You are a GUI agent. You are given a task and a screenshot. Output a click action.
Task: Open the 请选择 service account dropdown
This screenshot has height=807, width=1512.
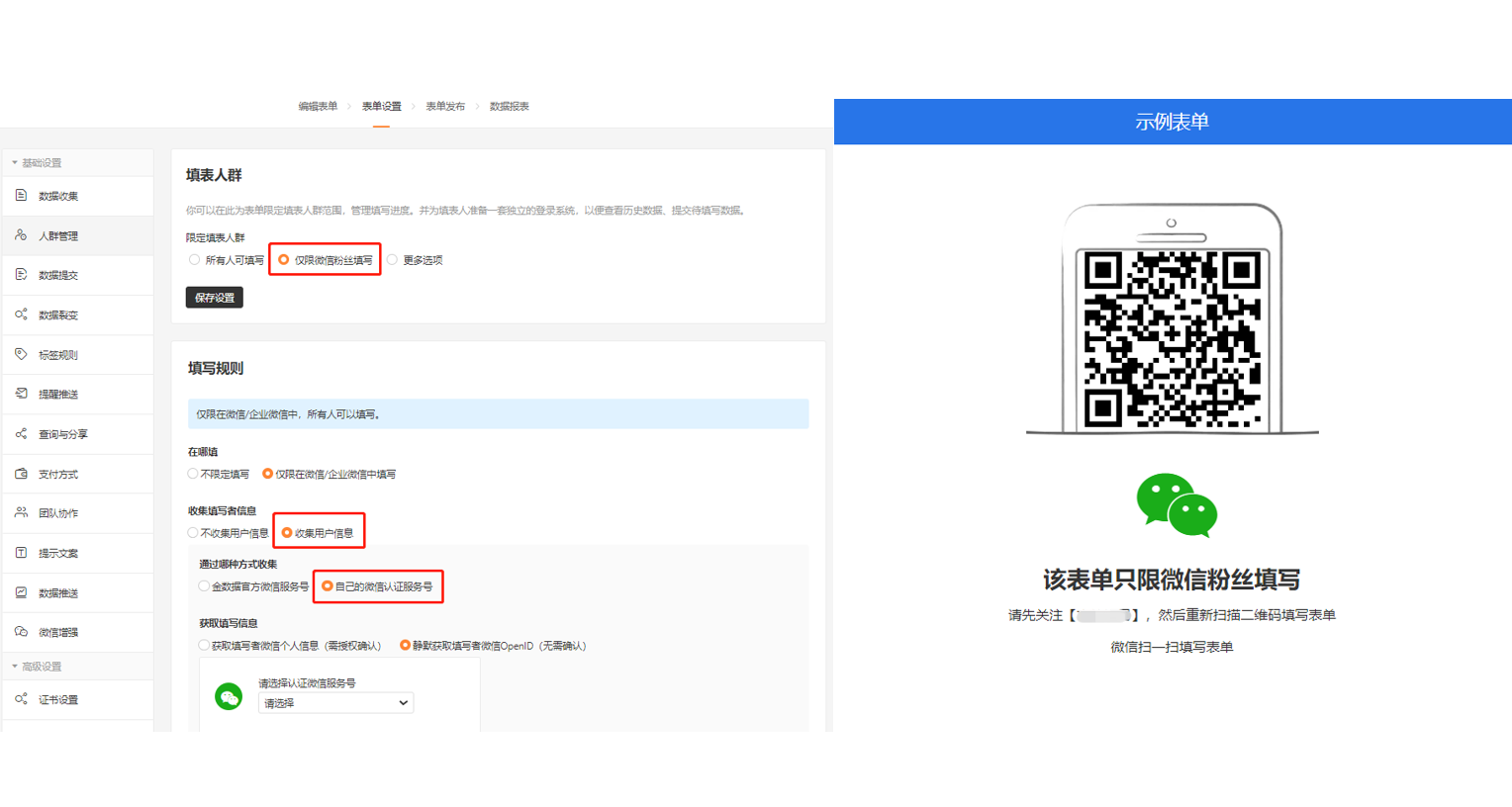click(335, 703)
